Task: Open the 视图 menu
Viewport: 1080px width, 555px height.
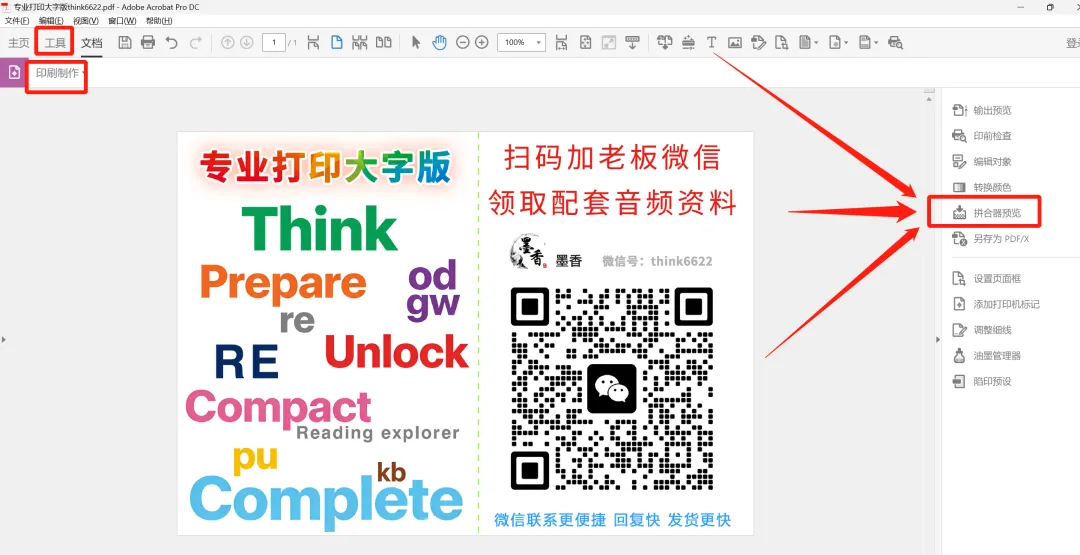Action: [85, 21]
